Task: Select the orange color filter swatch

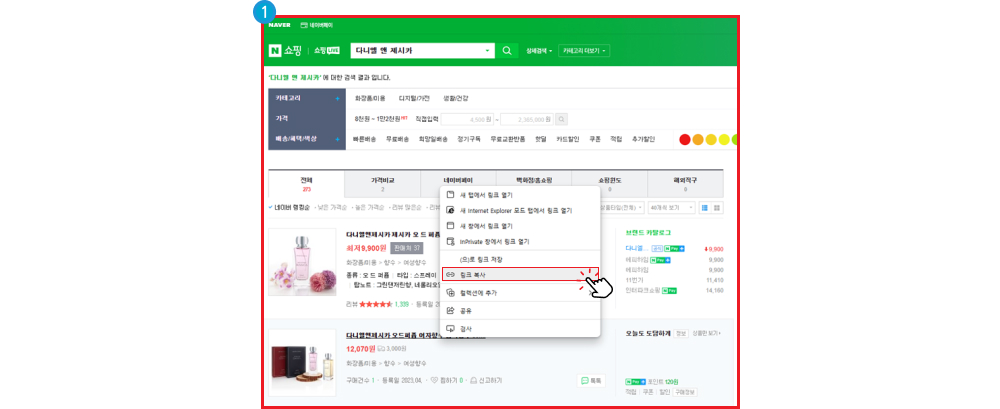Action: coord(698,139)
